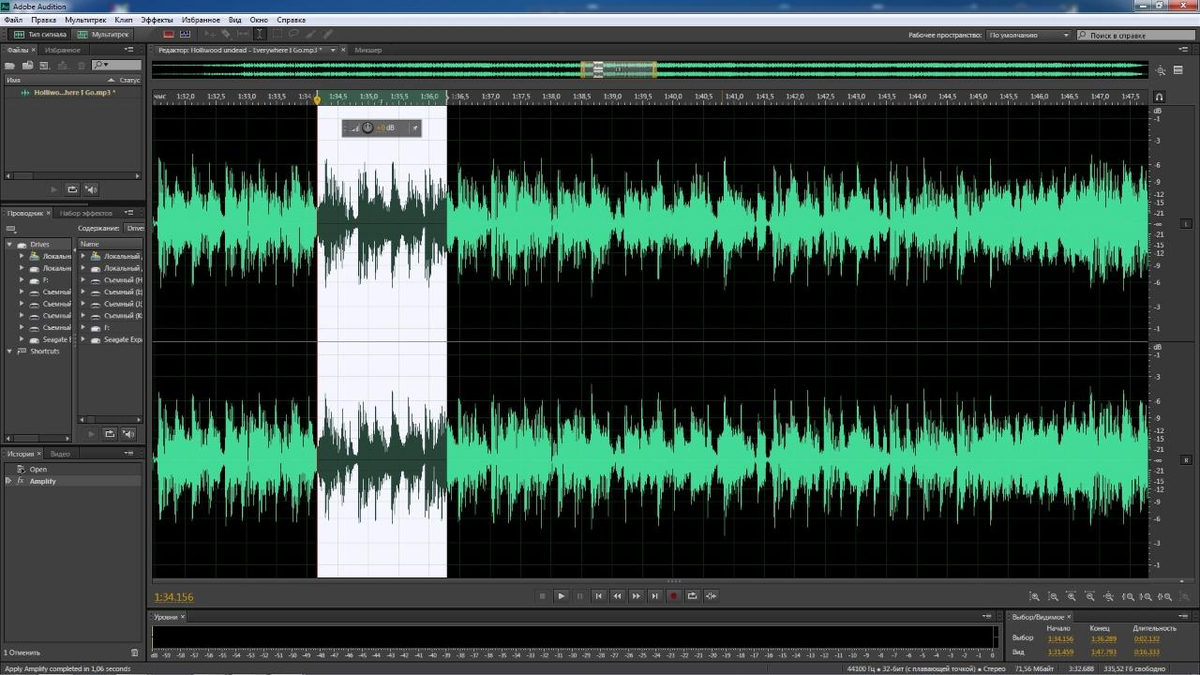Click the import file icon in Files panel
Viewport: 1200px width, 675px height.
tap(29, 65)
